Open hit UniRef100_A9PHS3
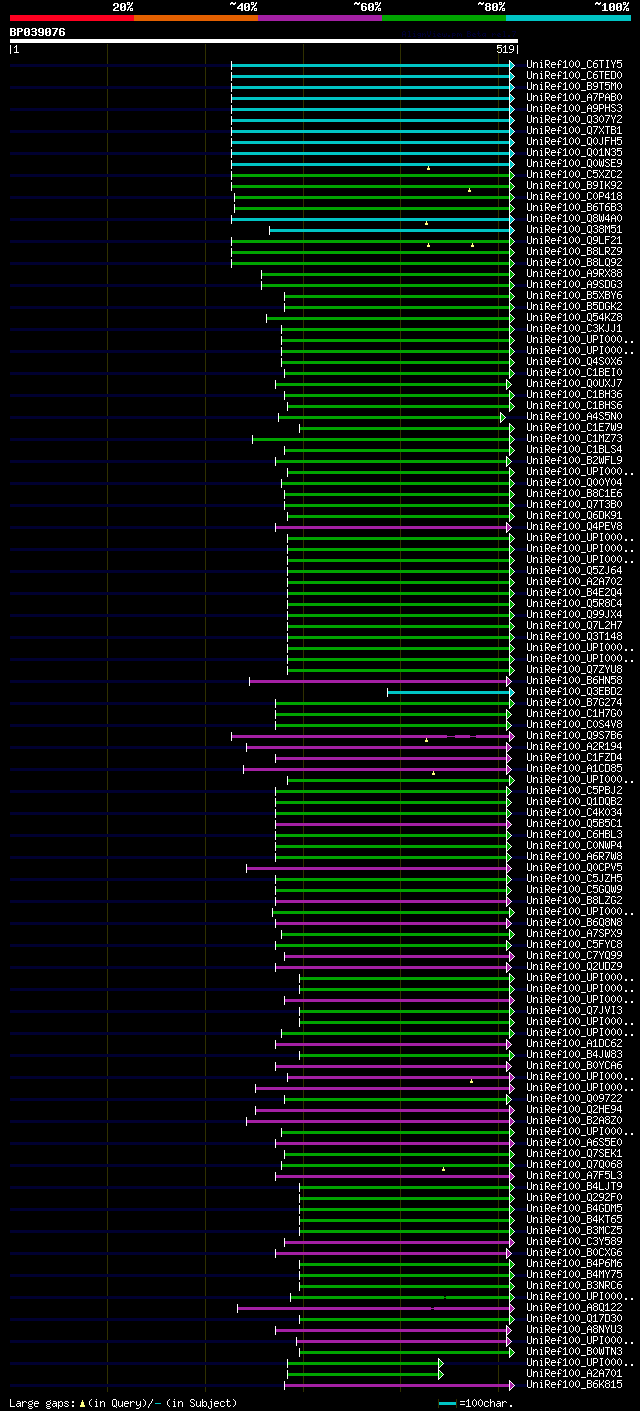This screenshot has height=1411, width=640. 575,108
